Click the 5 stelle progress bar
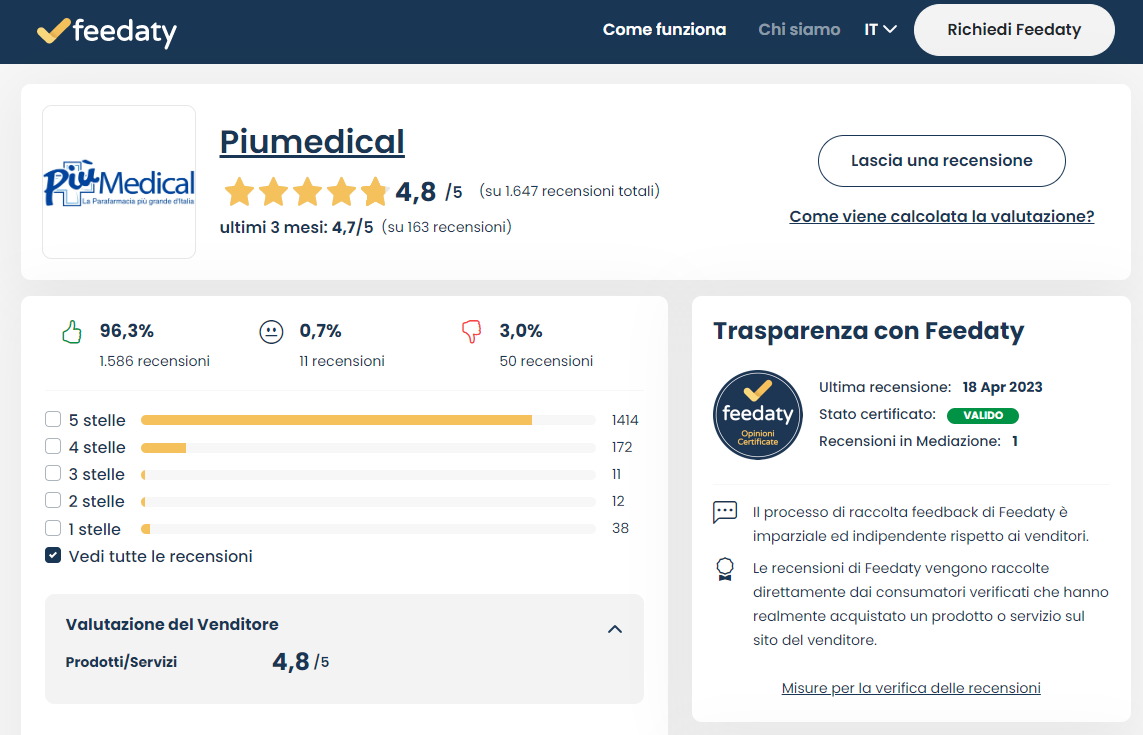This screenshot has width=1143, height=735. 368,420
